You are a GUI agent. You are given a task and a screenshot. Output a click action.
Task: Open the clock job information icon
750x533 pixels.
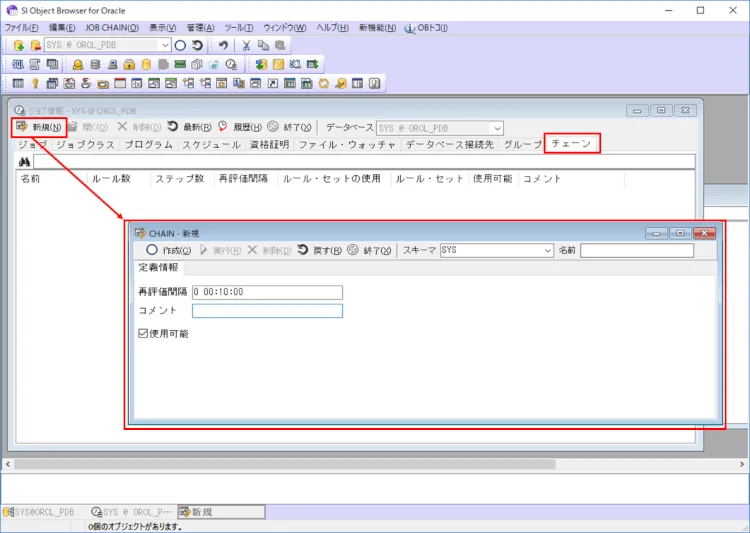231,64
